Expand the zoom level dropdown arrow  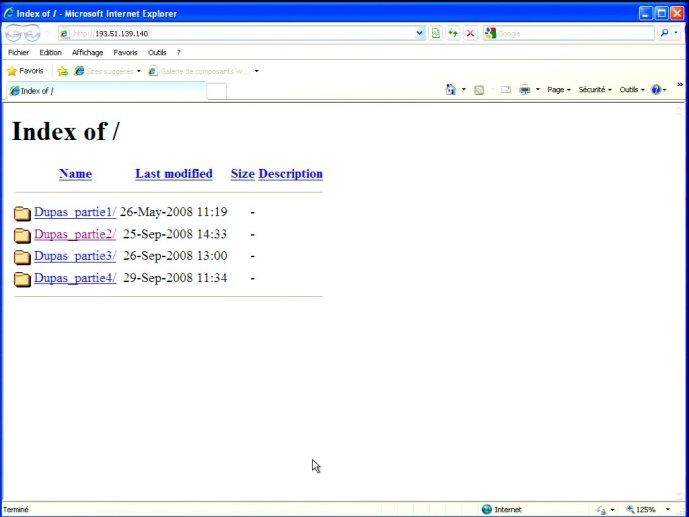pos(667,510)
